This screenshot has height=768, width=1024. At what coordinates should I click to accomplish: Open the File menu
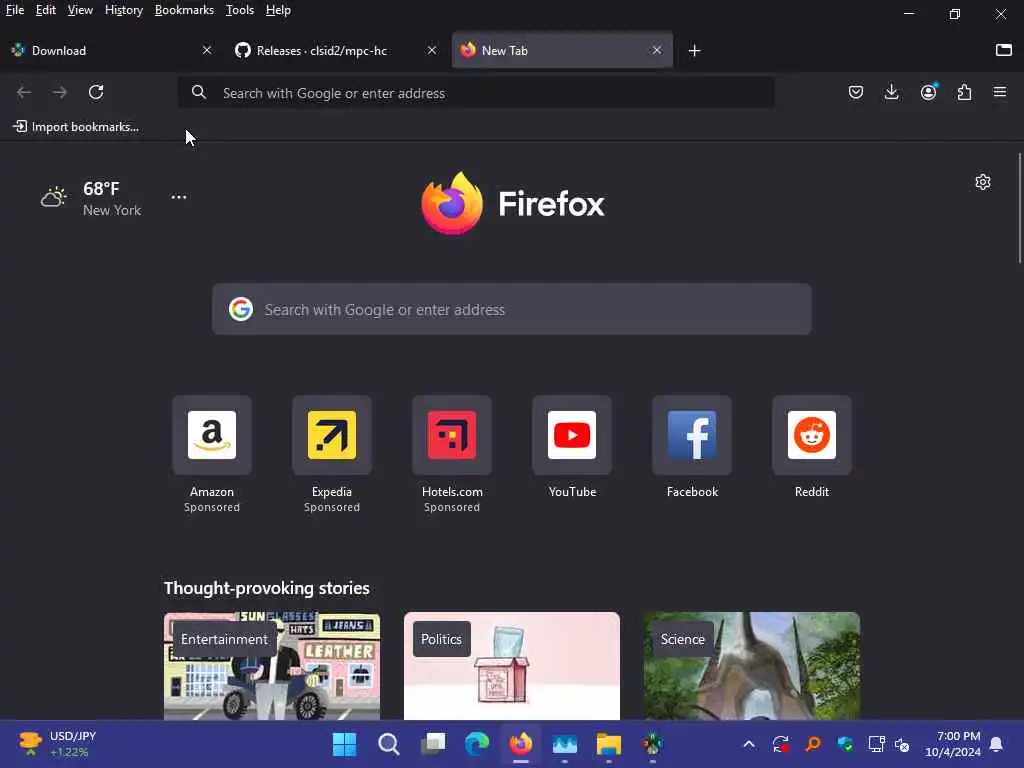[14, 10]
